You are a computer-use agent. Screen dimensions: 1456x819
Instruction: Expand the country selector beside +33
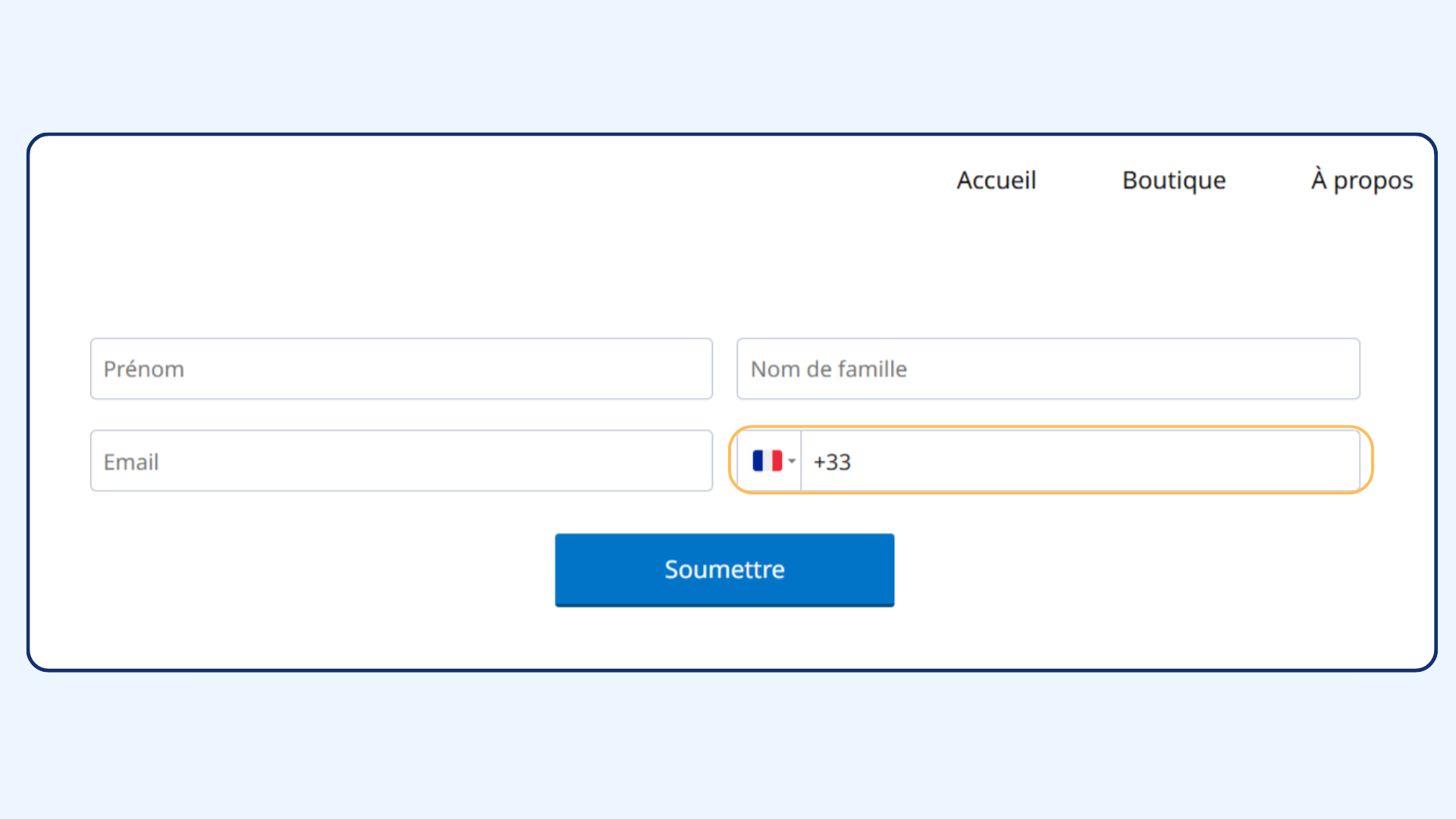pyautogui.click(x=773, y=461)
